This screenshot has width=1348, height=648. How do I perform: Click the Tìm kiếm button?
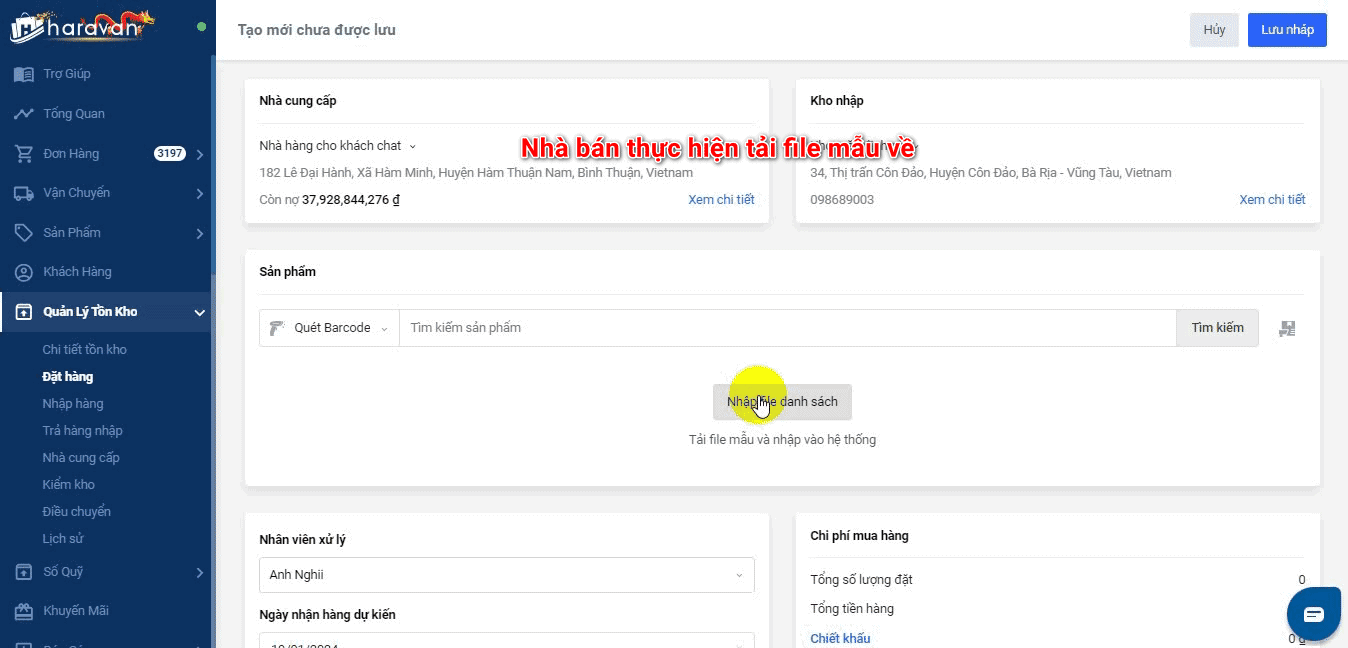click(x=1217, y=328)
